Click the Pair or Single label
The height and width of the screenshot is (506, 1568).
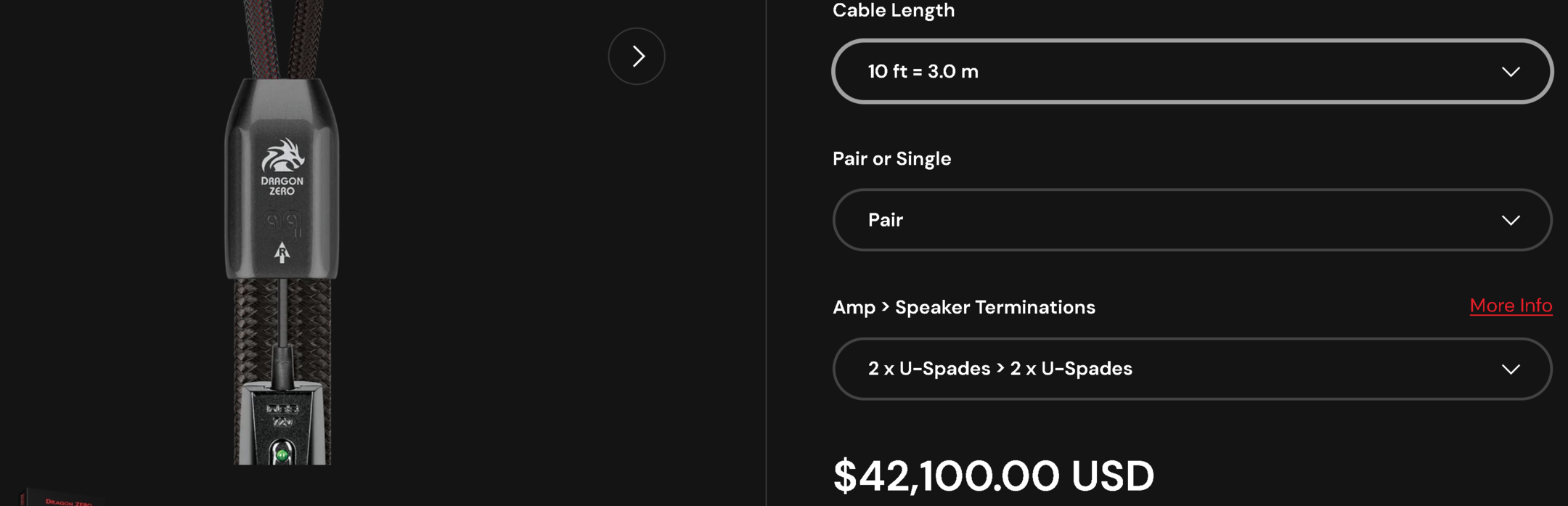[x=891, y=159]
